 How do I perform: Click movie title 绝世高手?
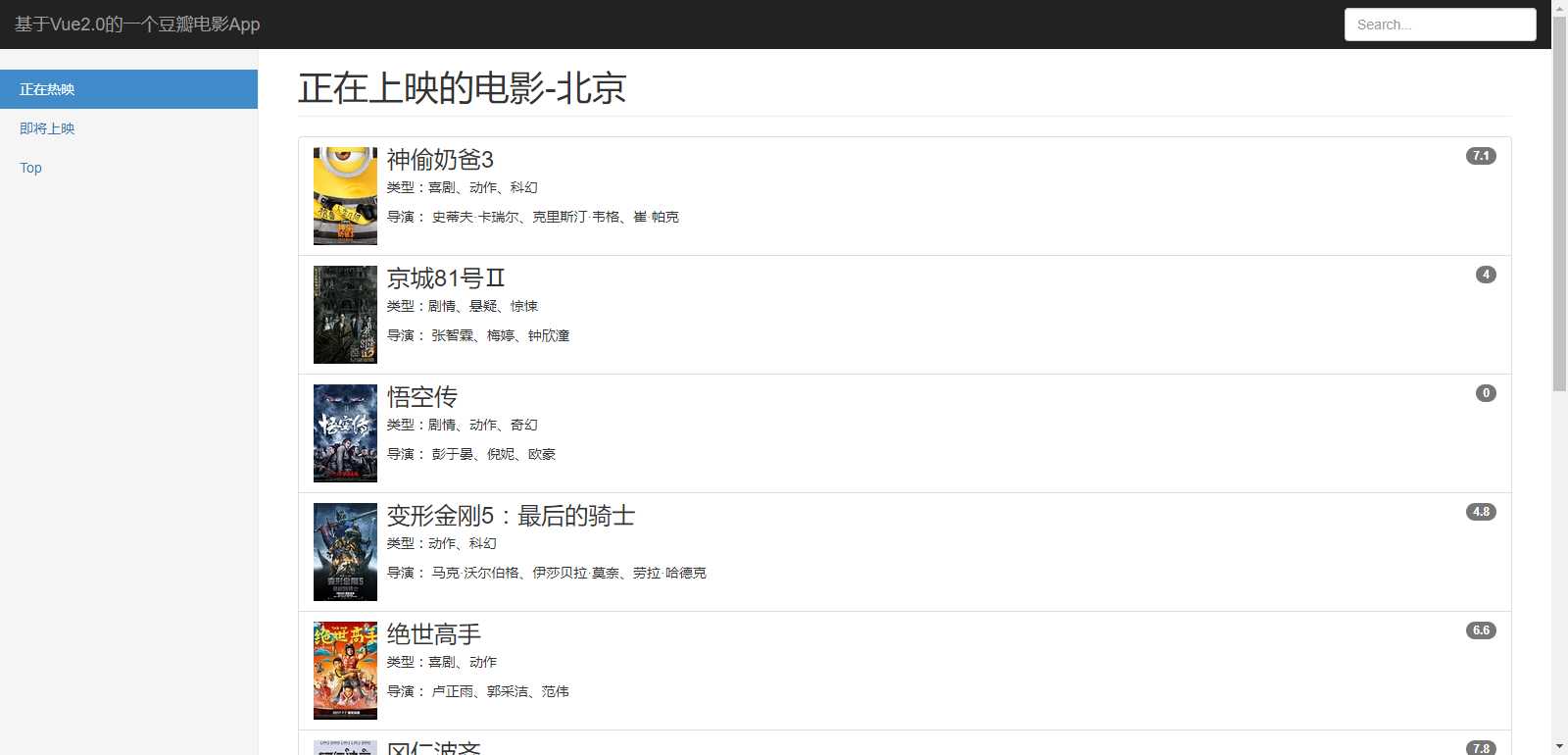[x=434, y=634]
